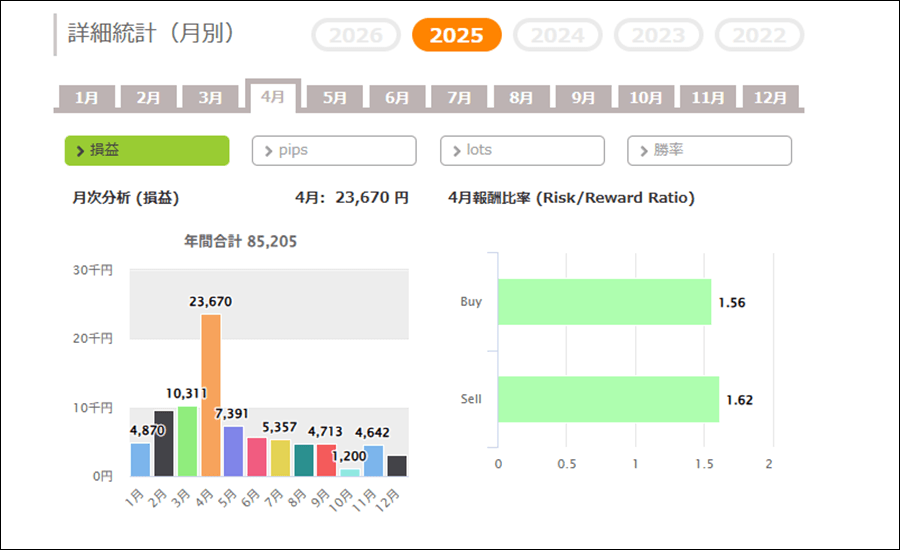900x550 pixels.
Task: Open the 1月 month tab
Action: coord(86,98)
